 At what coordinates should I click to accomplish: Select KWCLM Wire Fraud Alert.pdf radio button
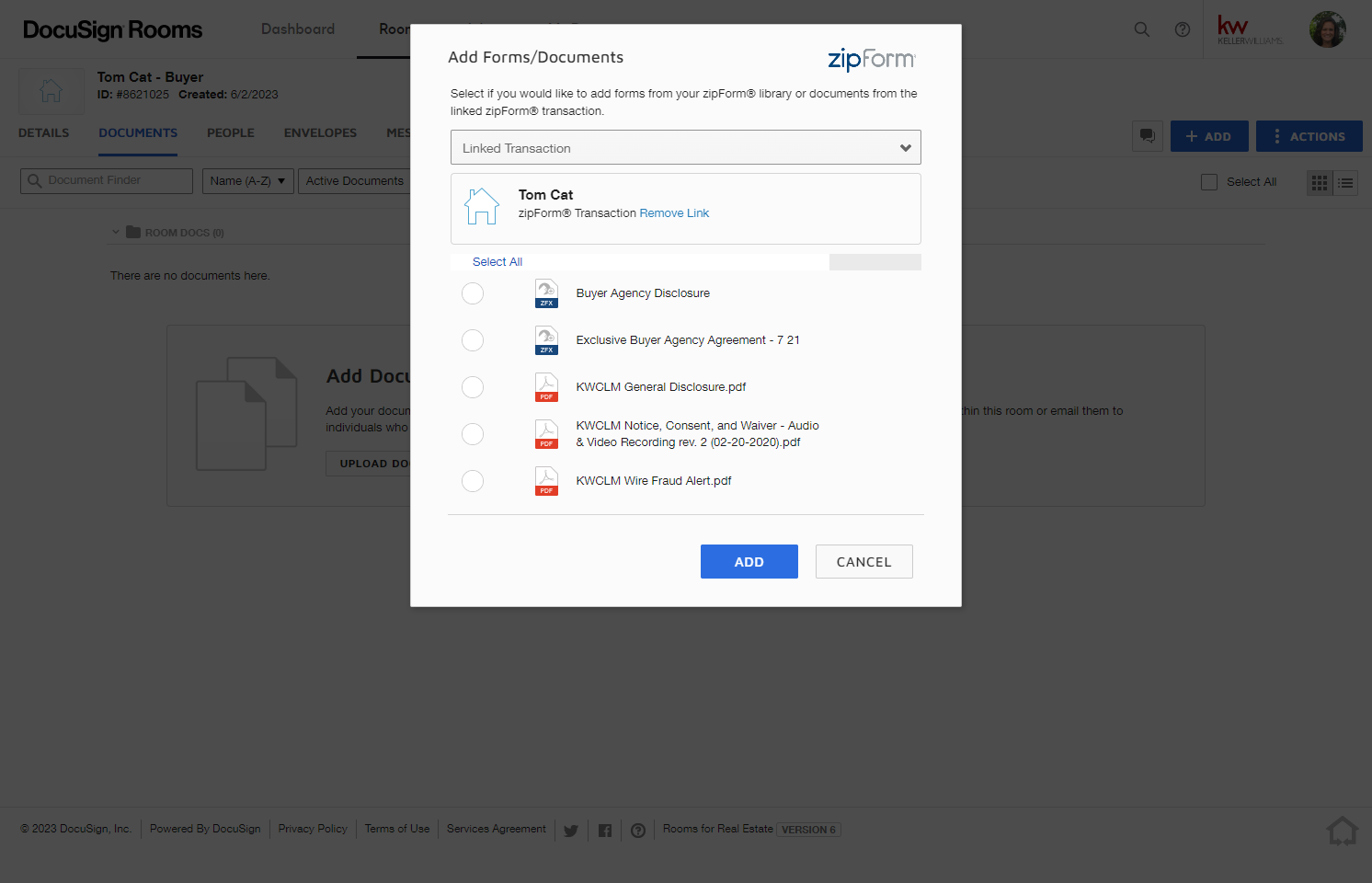pyautogui.click(x=473, y=481)
